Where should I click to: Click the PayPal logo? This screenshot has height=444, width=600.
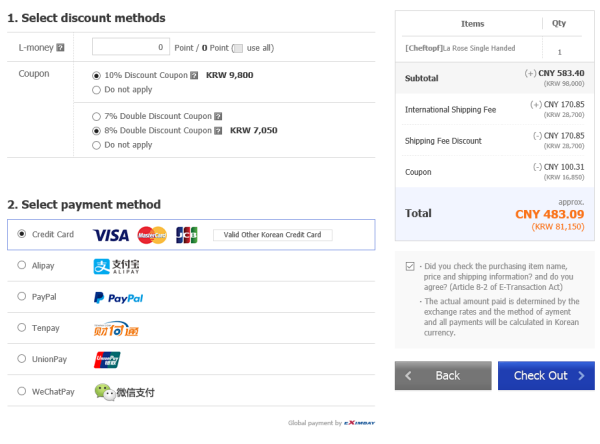118,298
